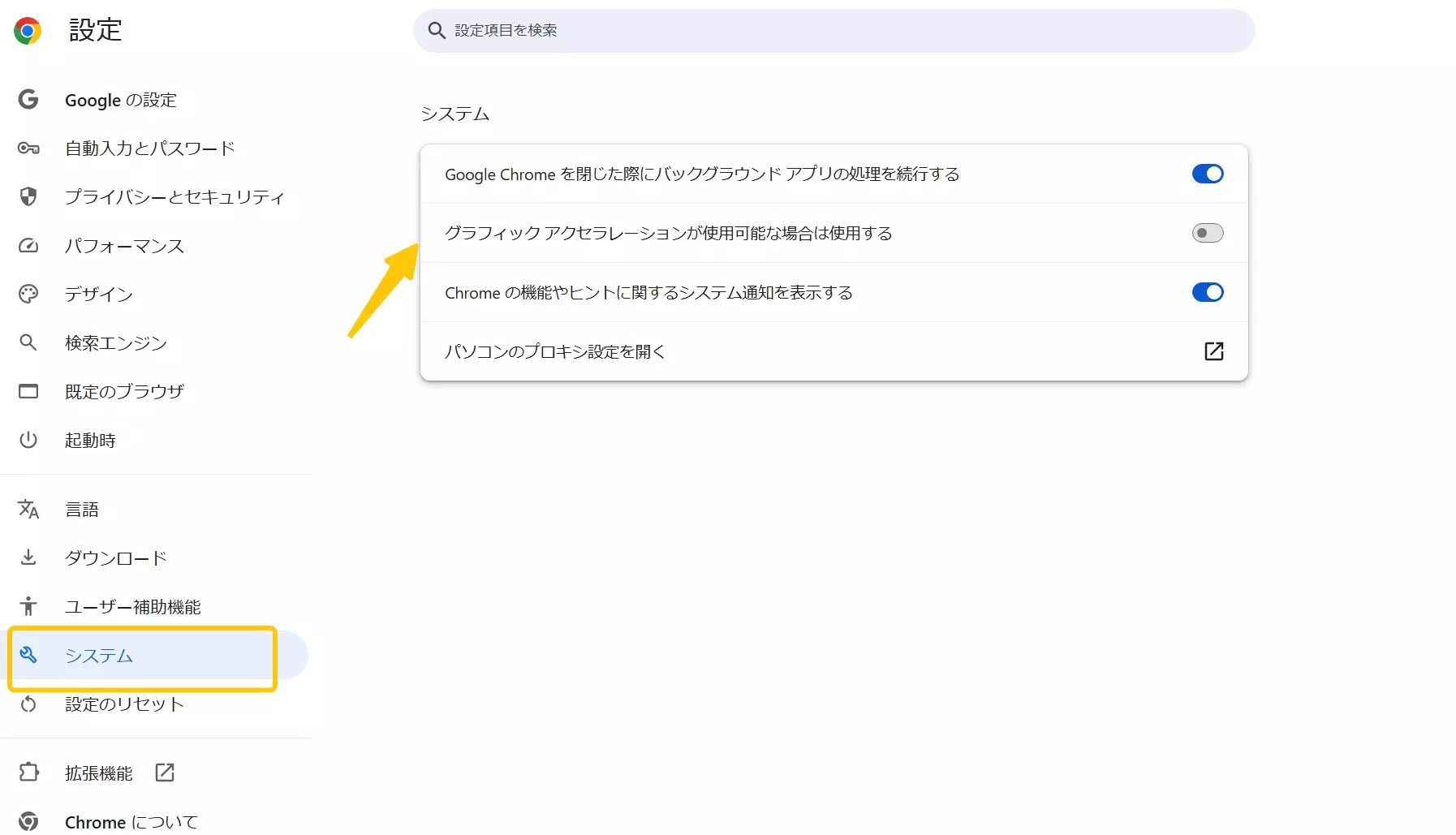The height and width of the screenshot is (835, 1456).
Task: Click the puzzle piece icon for 拡張機能
Action: coord(28,773)
